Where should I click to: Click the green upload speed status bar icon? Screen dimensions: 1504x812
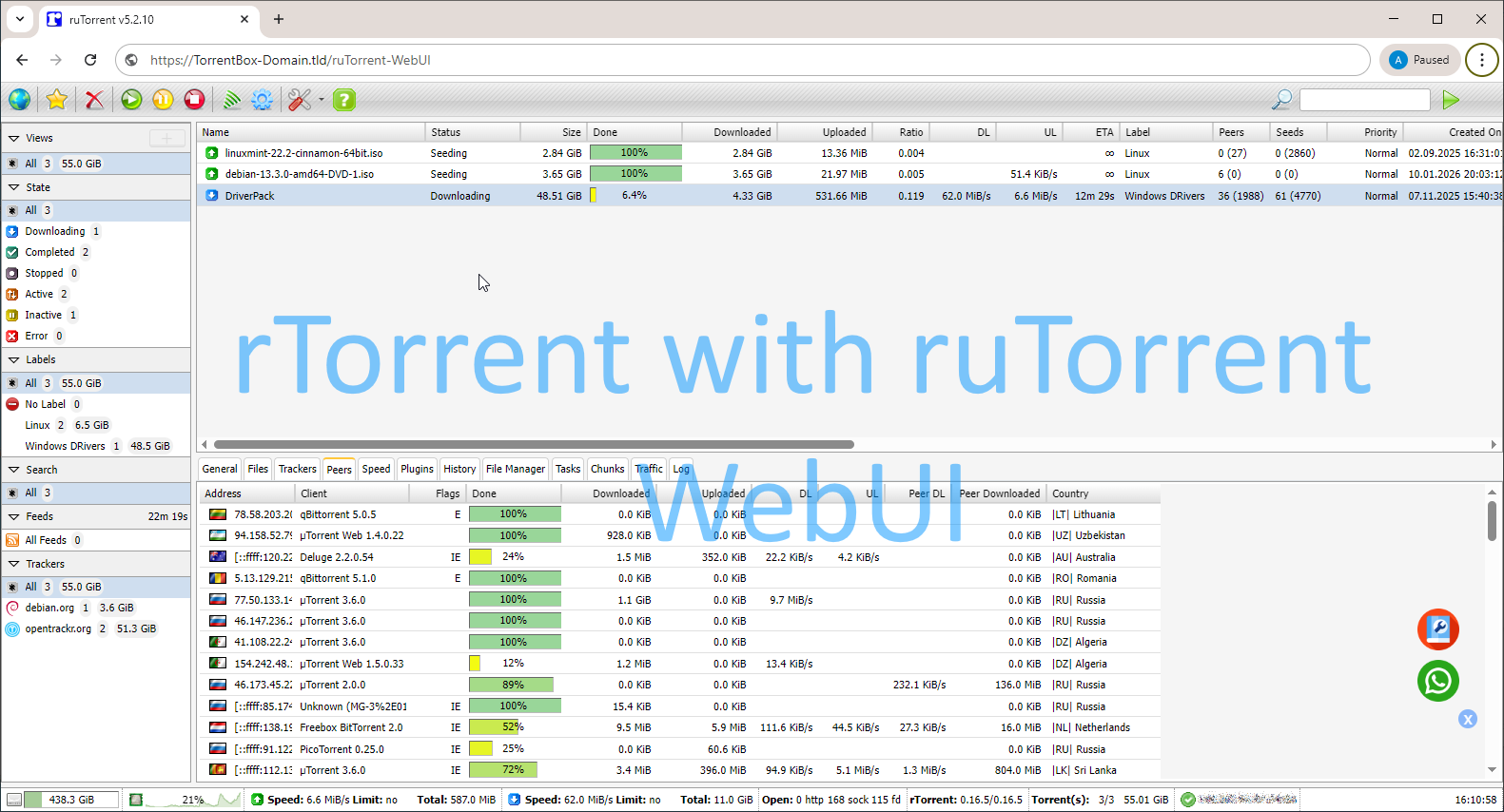257,800
